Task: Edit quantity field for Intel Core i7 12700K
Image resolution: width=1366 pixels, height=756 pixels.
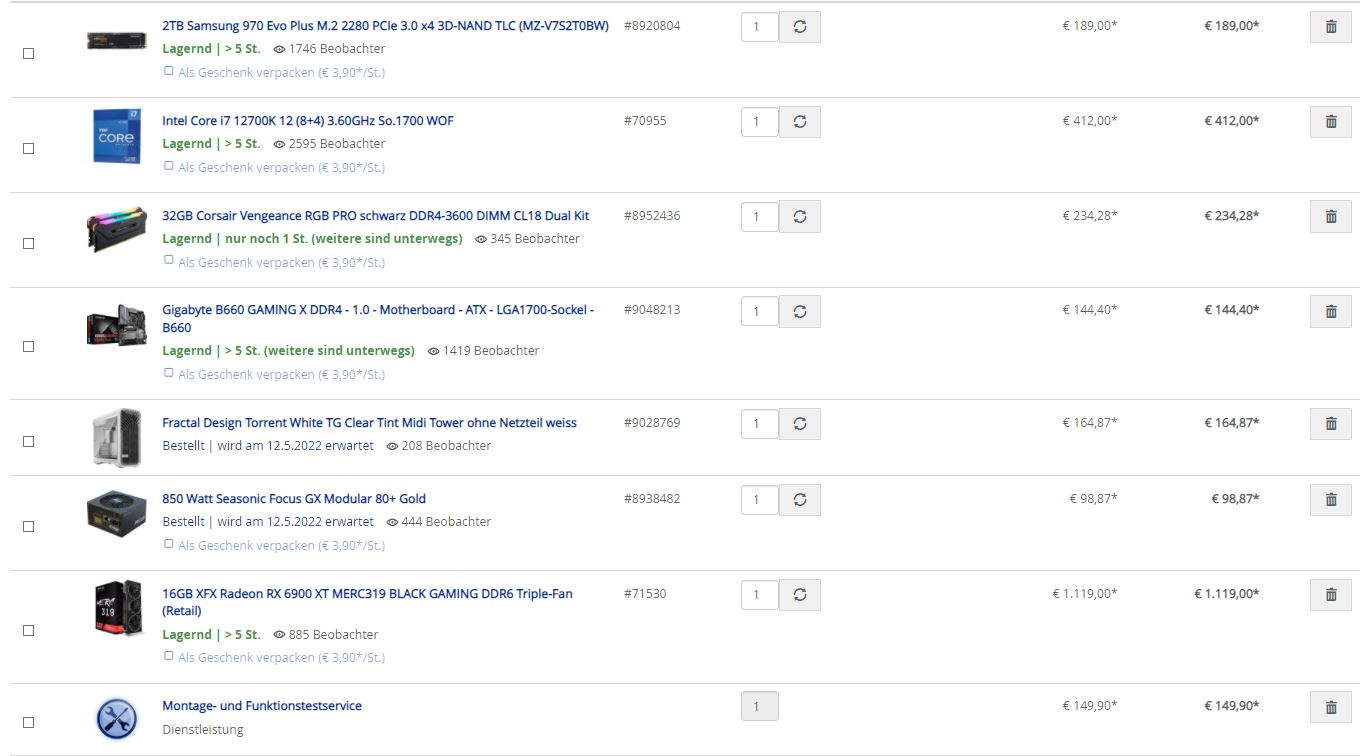Action: pos(759,122)
